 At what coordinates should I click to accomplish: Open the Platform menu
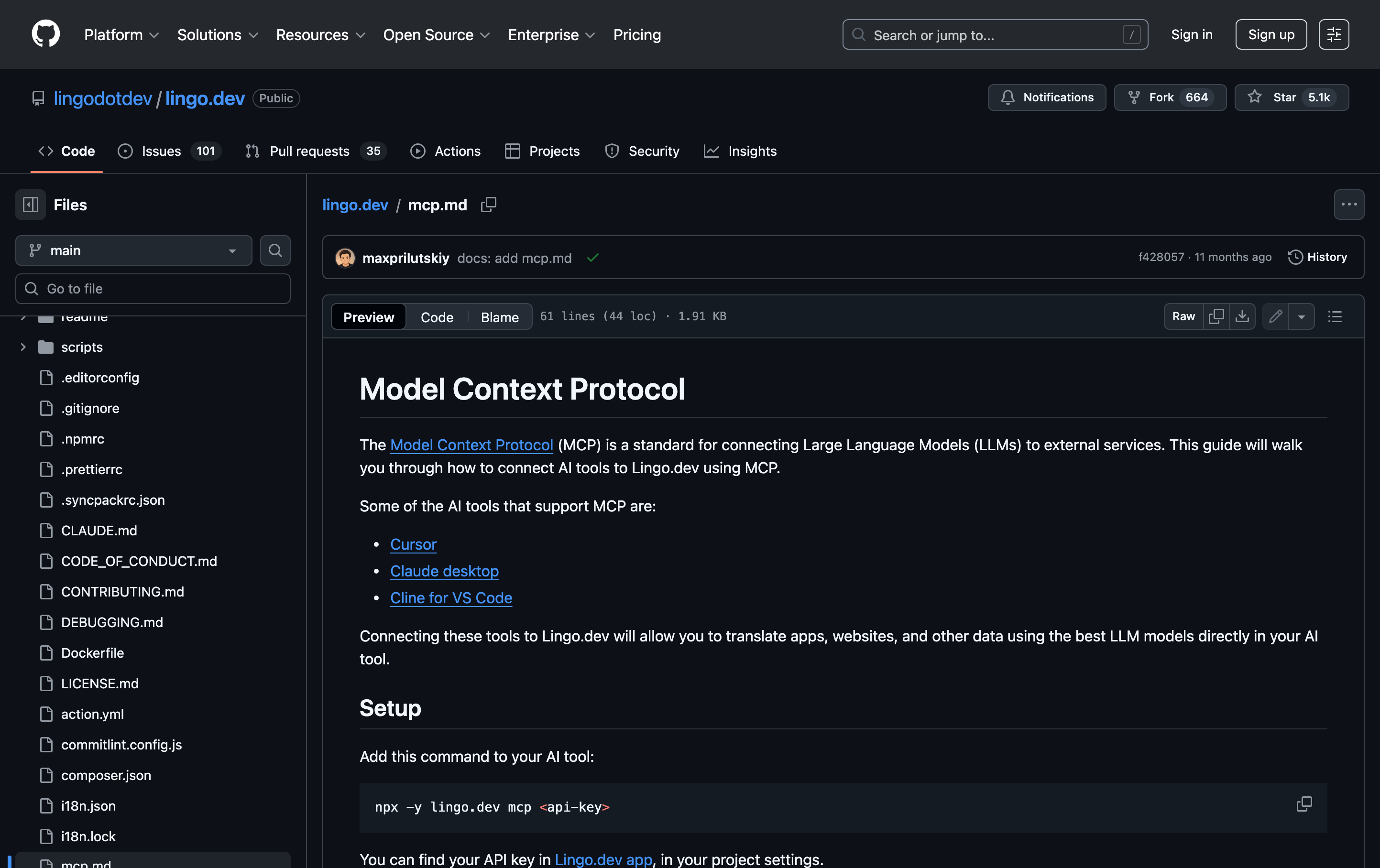pyautogui.click(x=121, y=35)
